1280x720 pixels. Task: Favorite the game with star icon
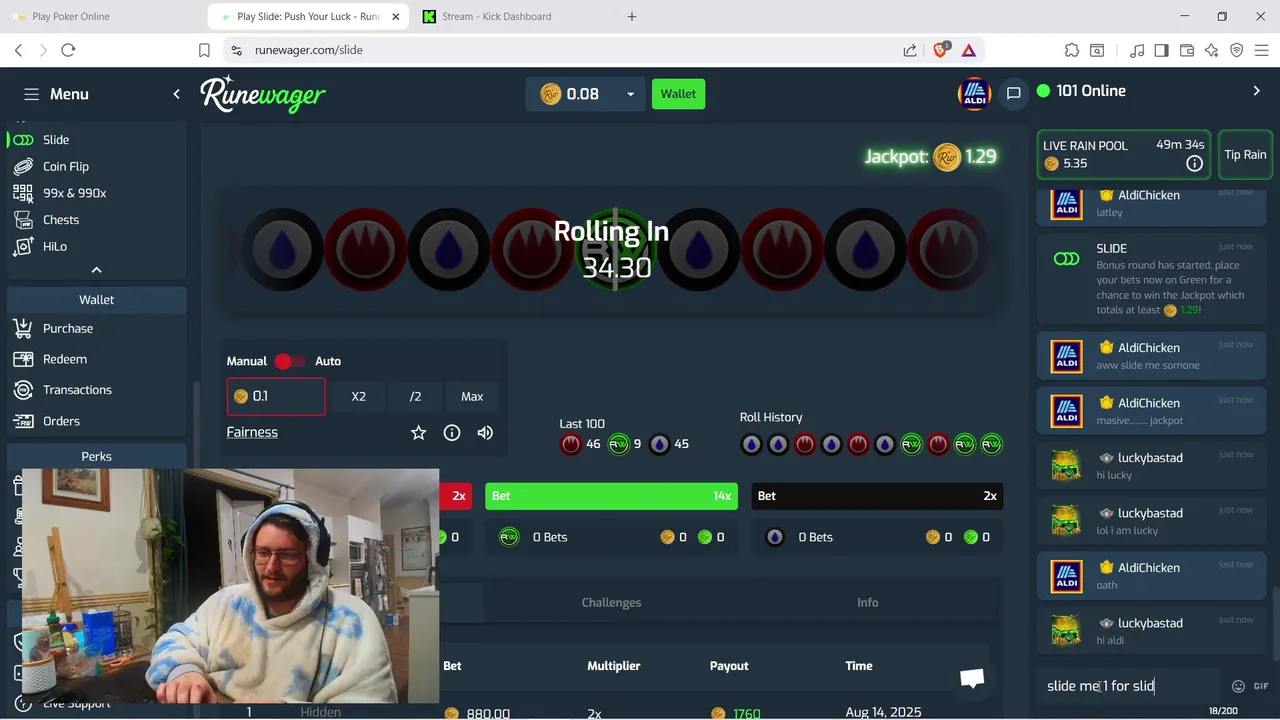pyautogui.click(x=419, y=433)
